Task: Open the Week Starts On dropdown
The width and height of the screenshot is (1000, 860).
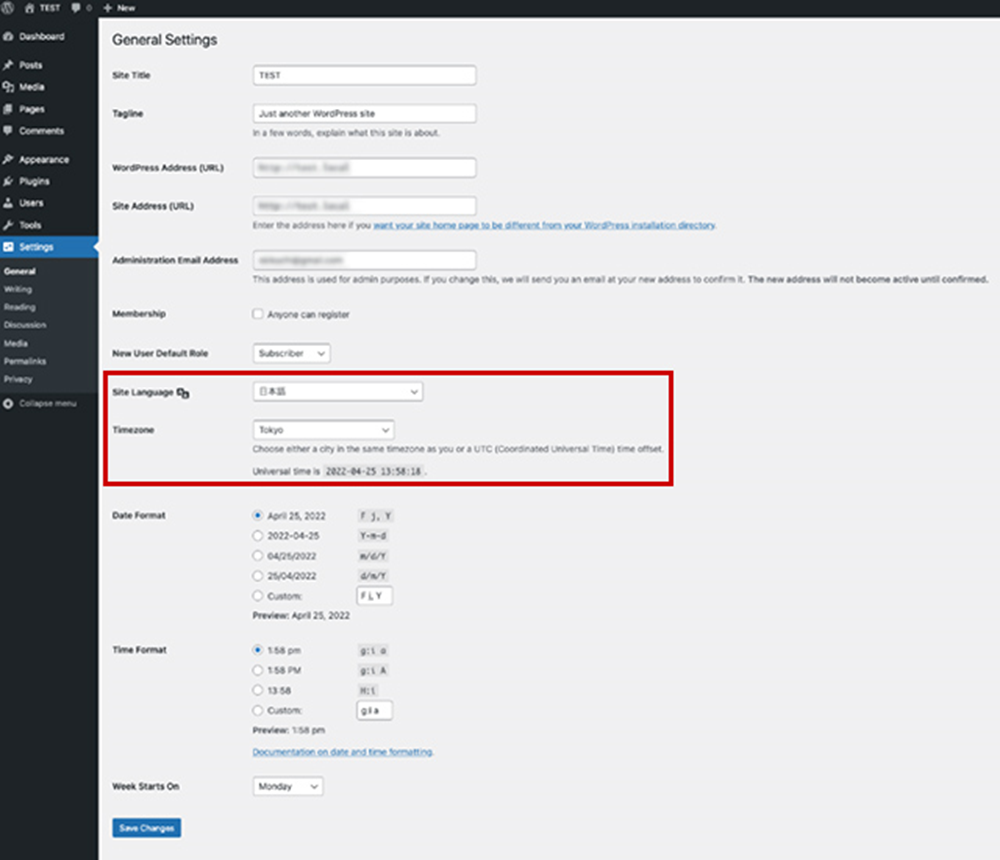Action: (x=288, y=787)
